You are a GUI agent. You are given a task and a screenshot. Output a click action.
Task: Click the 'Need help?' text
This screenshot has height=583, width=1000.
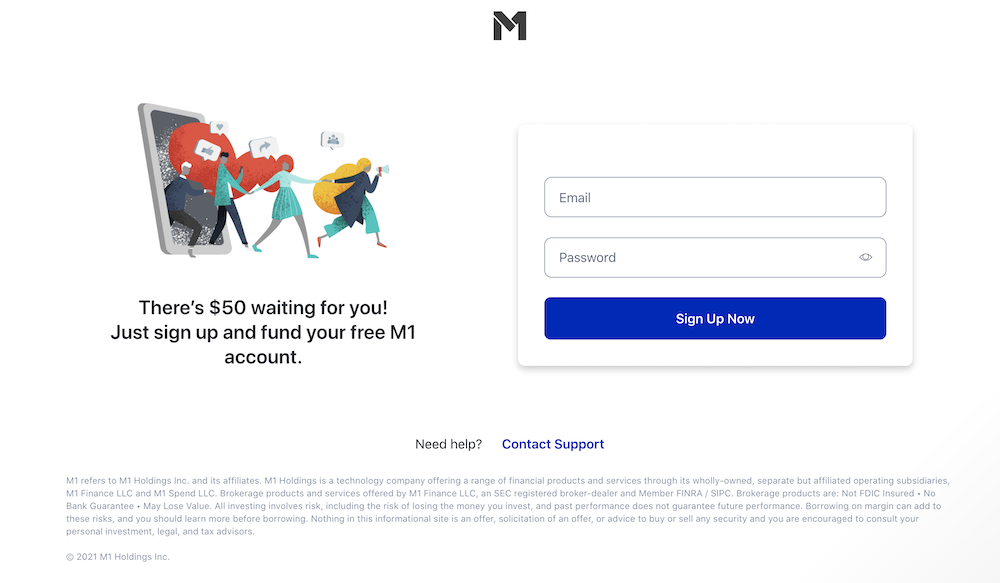click(448, 444)
